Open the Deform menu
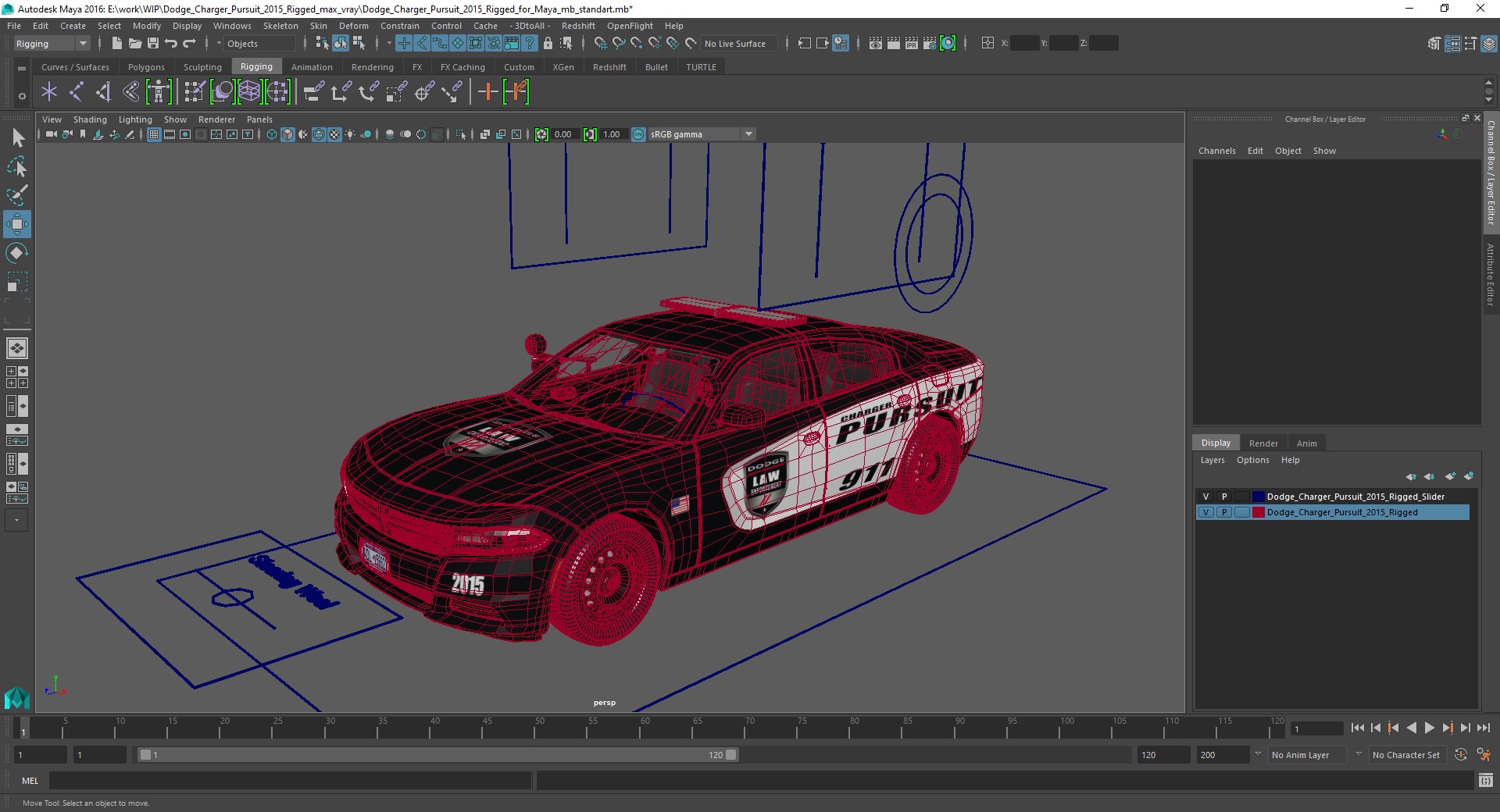 [x=353, y=26]
